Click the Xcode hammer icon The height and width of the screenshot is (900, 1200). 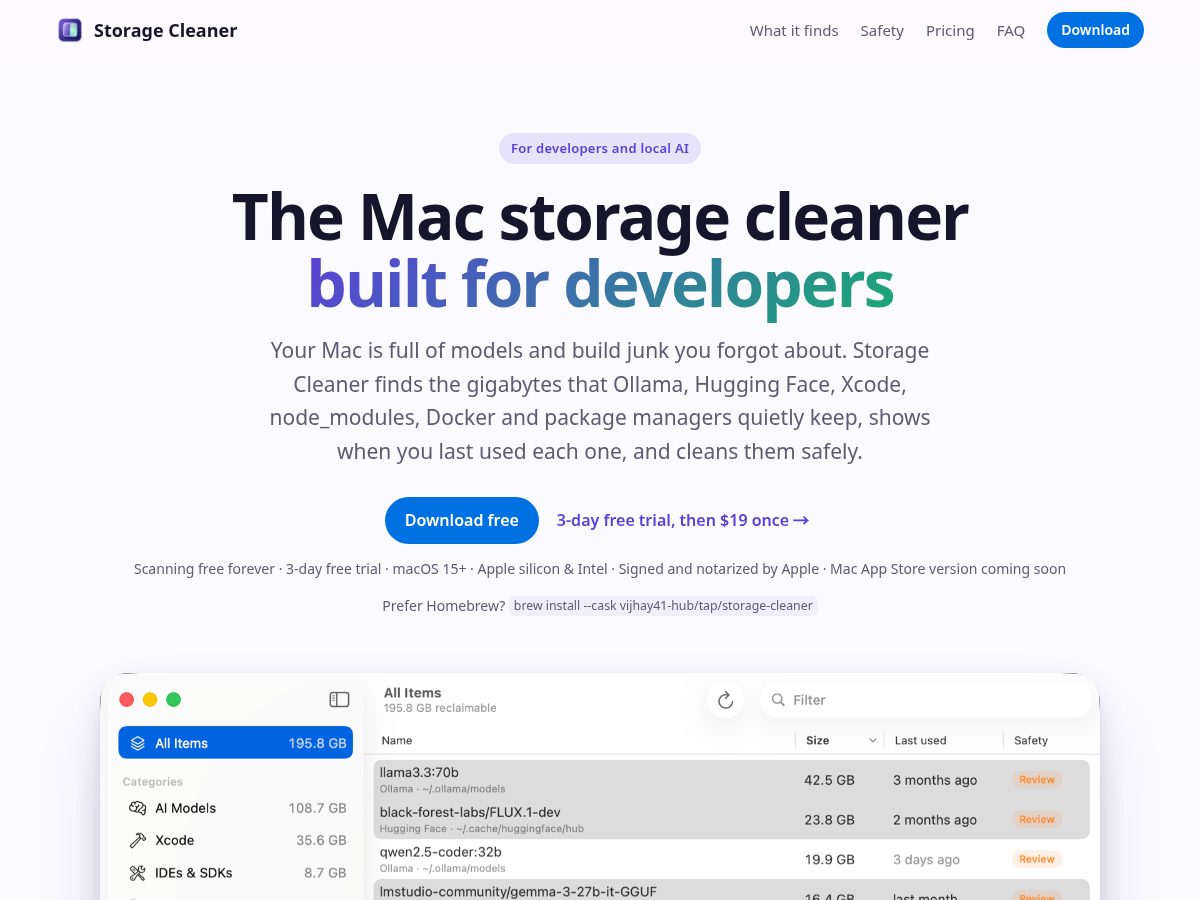[x=138, y=840]
